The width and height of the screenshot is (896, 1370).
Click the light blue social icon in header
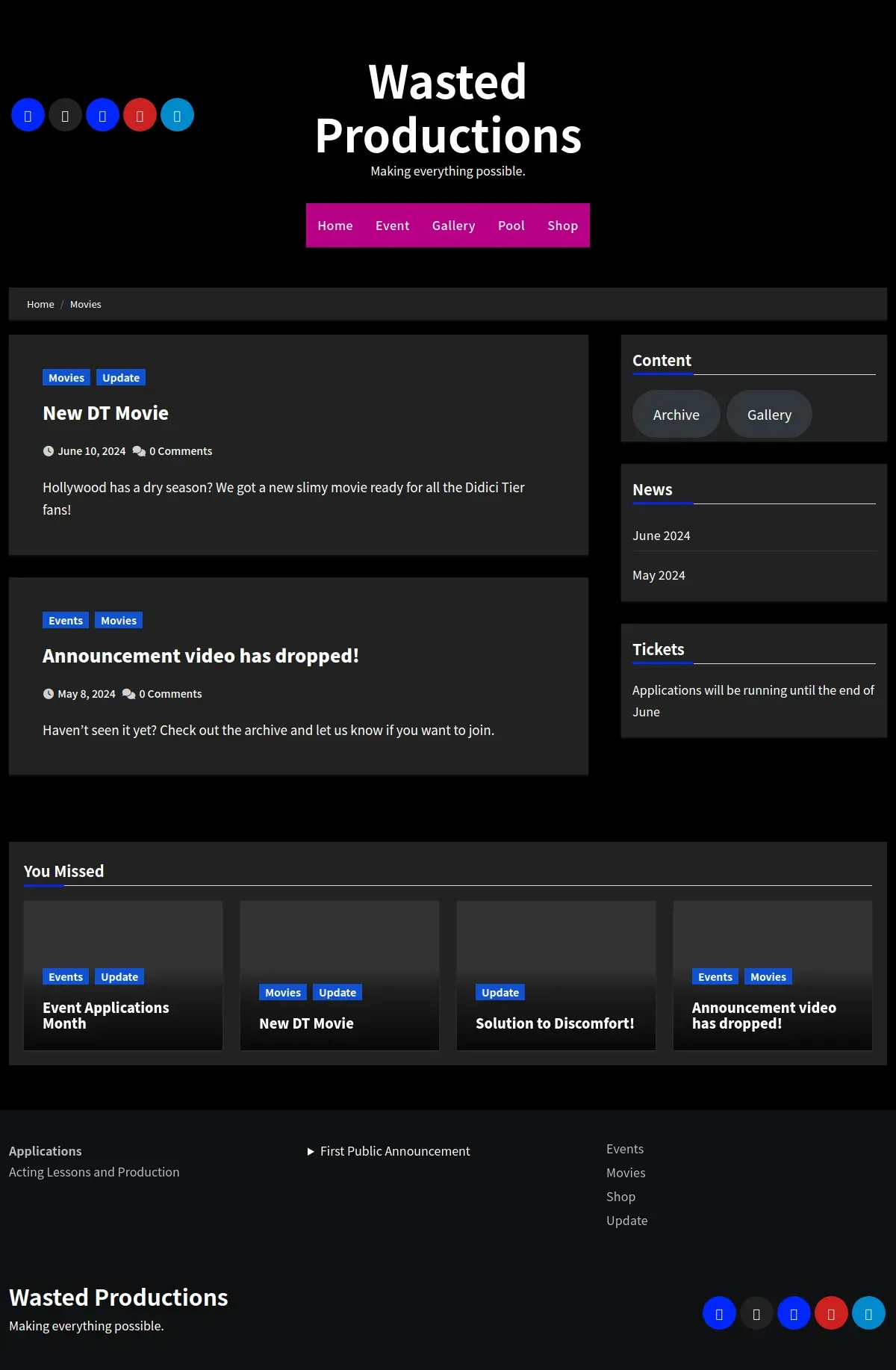(177, 115)
